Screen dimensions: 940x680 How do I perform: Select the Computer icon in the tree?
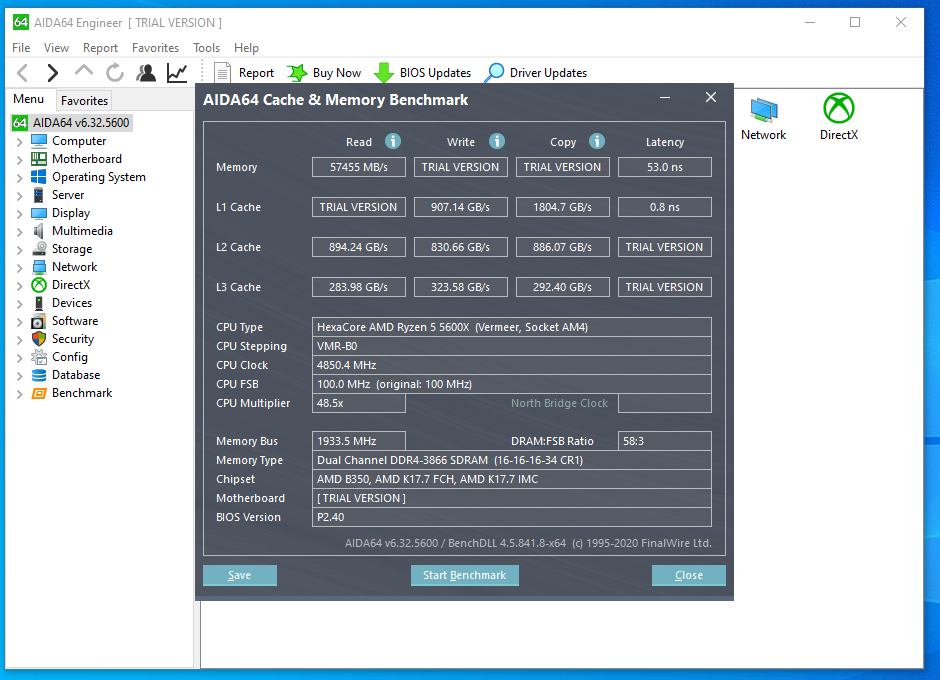39,141
